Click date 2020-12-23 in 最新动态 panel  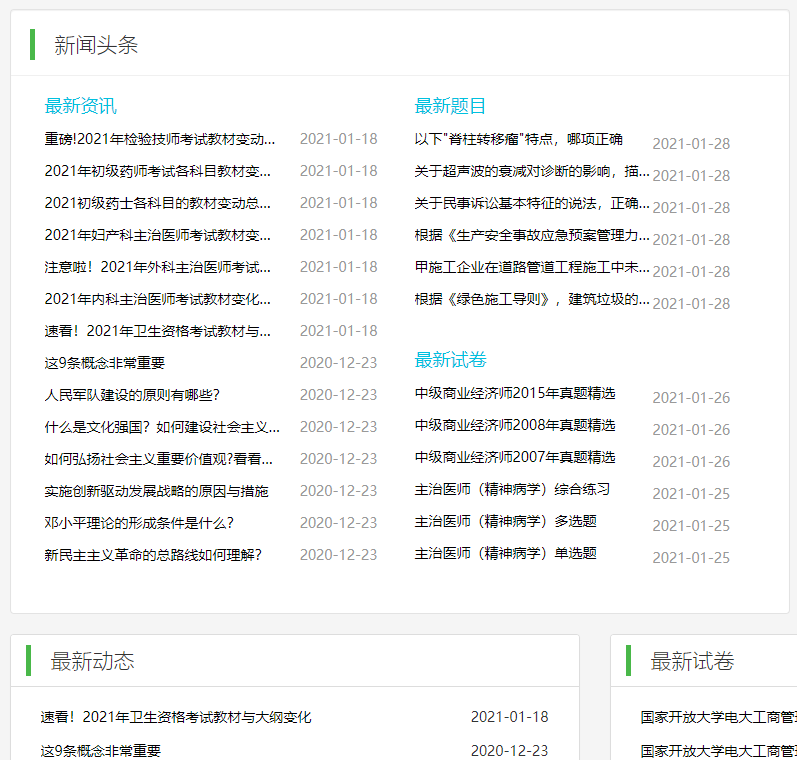pos(510,751)
